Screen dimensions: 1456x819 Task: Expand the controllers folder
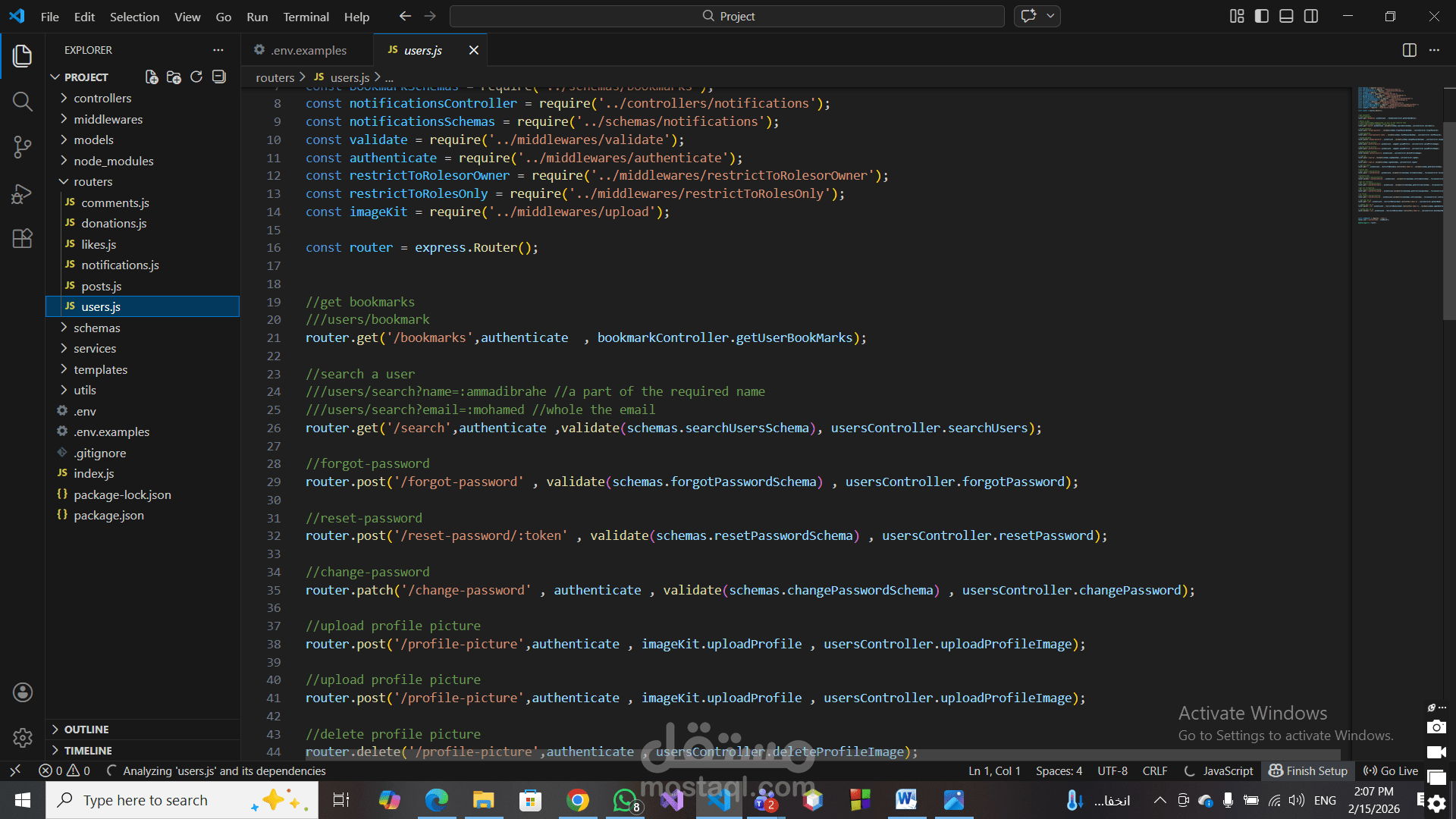102,99
